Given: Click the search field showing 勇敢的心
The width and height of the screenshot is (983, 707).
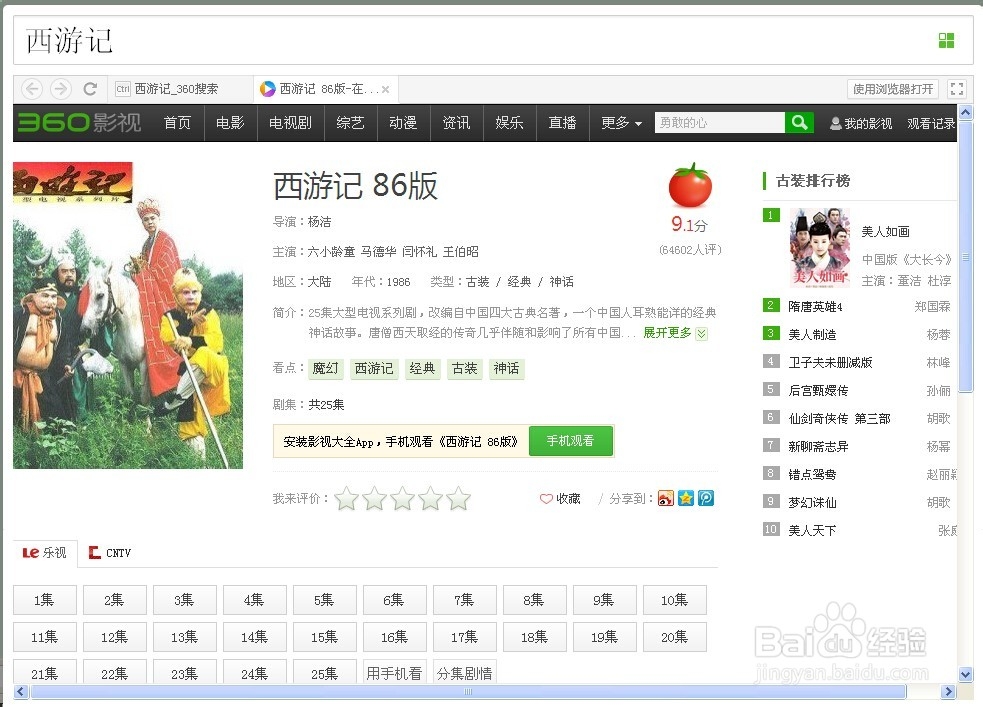Looking at the screenshot, I should [x=720, y=122].
